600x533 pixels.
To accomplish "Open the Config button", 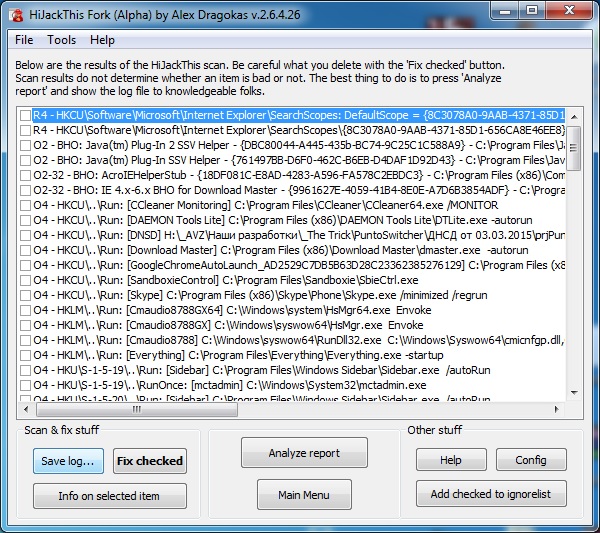I will [531, 460].
